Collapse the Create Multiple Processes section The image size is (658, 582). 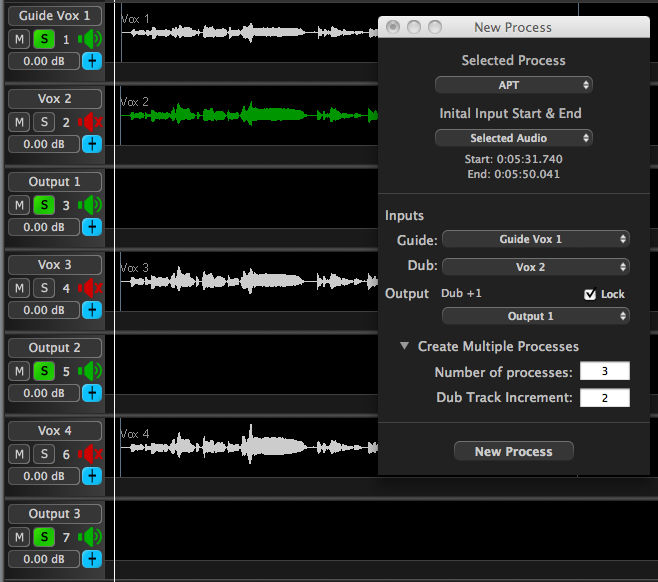coord(405,346)
